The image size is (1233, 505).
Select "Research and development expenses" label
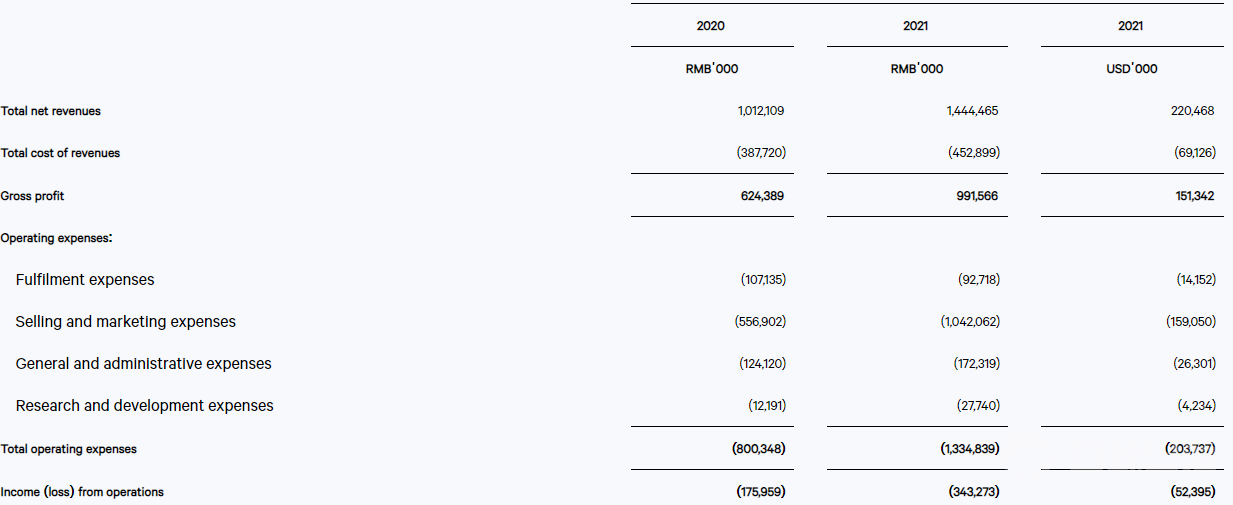click(144, 406)
